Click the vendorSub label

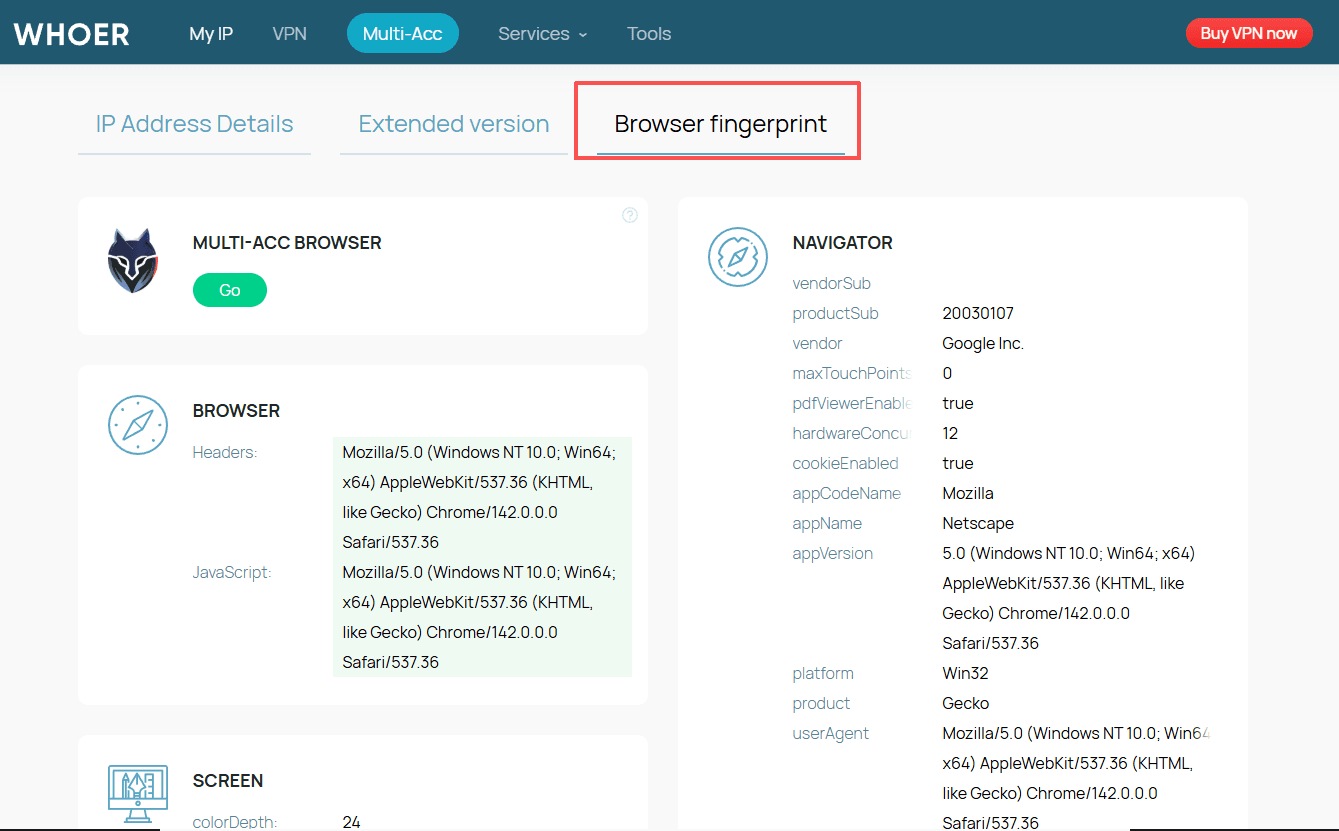(x=832, y=283)
